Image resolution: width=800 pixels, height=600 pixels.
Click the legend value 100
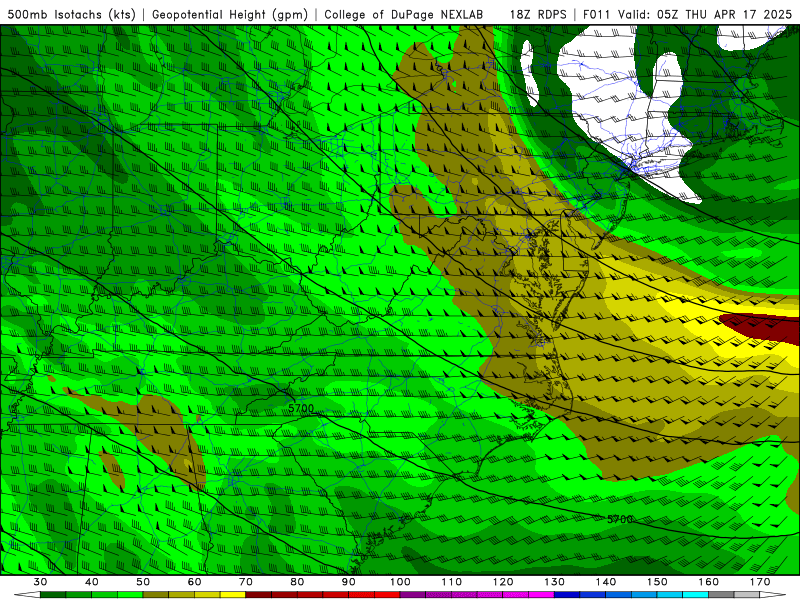(401, 582)
